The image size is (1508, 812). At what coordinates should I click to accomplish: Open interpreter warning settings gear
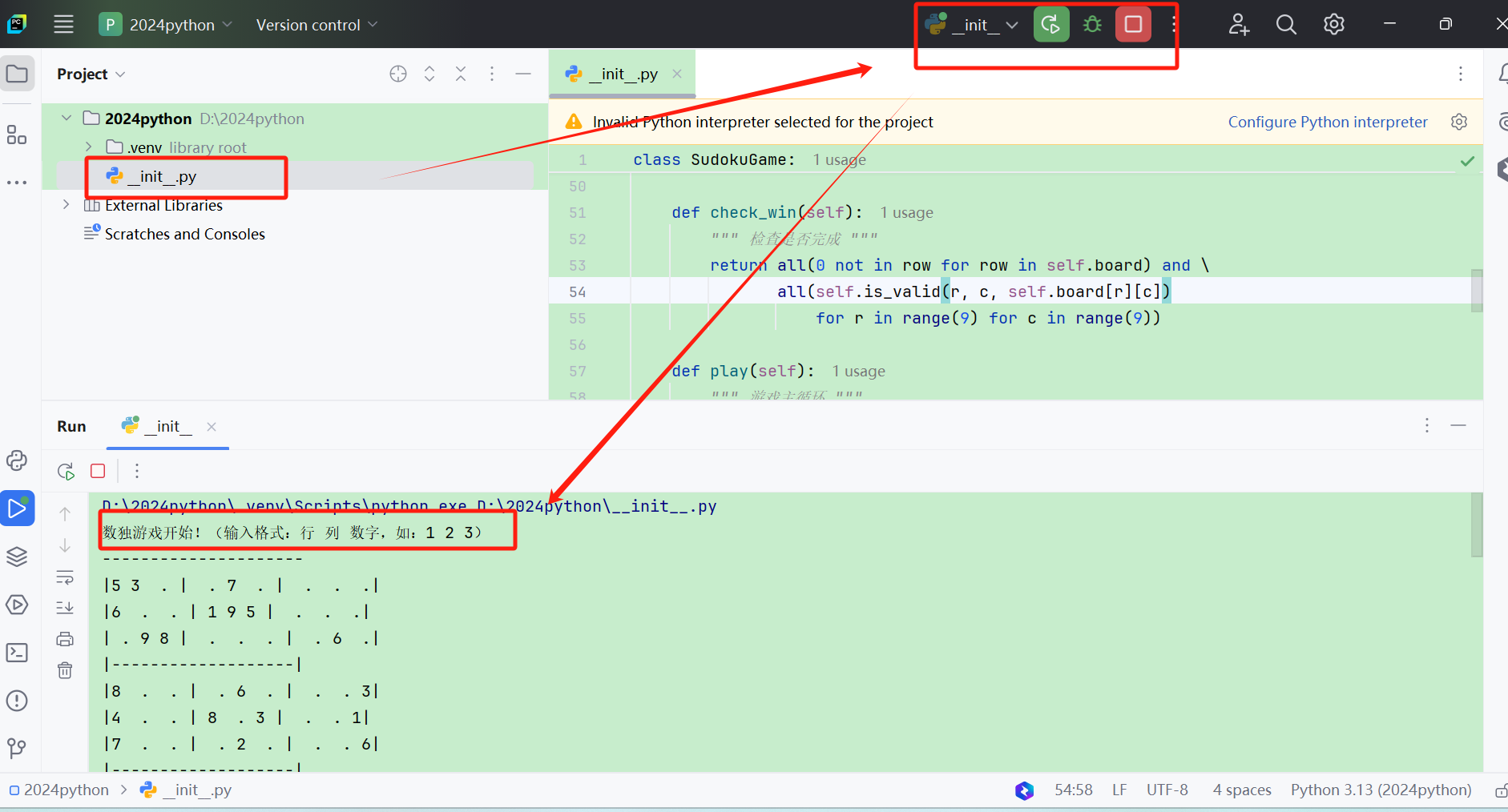coord(1459,122)
